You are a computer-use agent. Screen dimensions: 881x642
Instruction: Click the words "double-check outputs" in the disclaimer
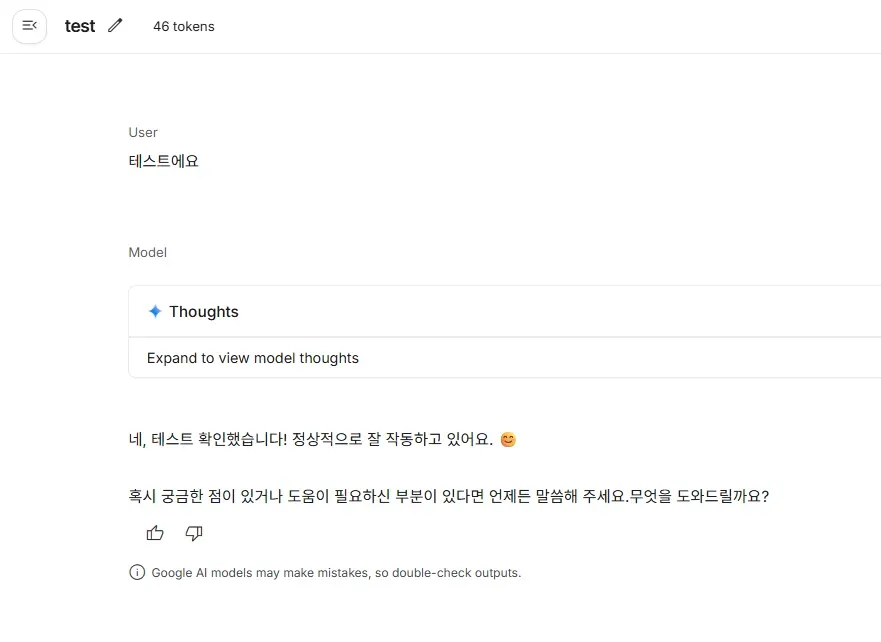455,573
